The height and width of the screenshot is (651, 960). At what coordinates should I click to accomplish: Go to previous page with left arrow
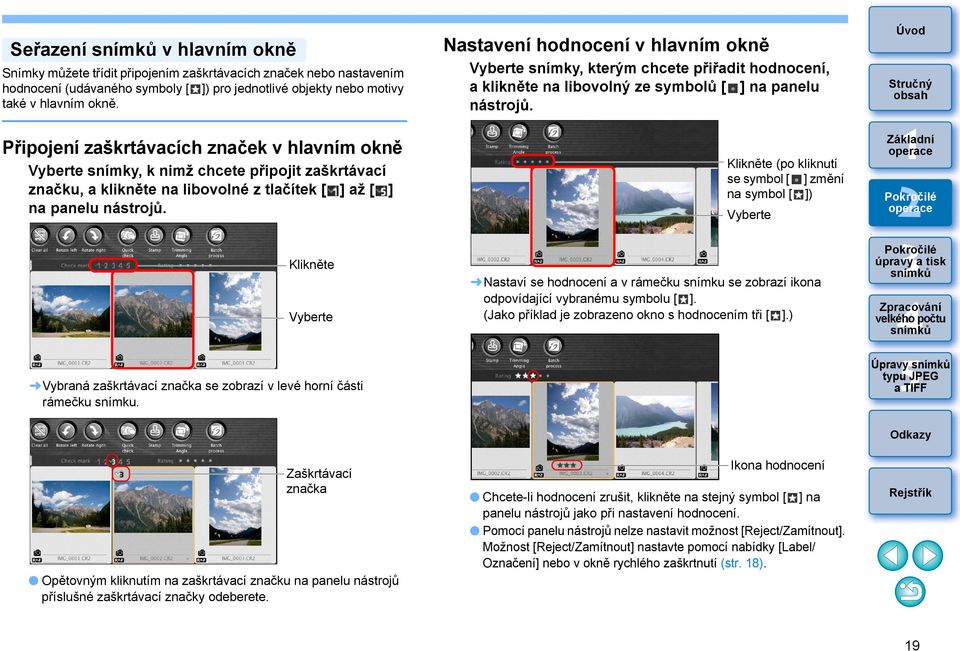892,555
